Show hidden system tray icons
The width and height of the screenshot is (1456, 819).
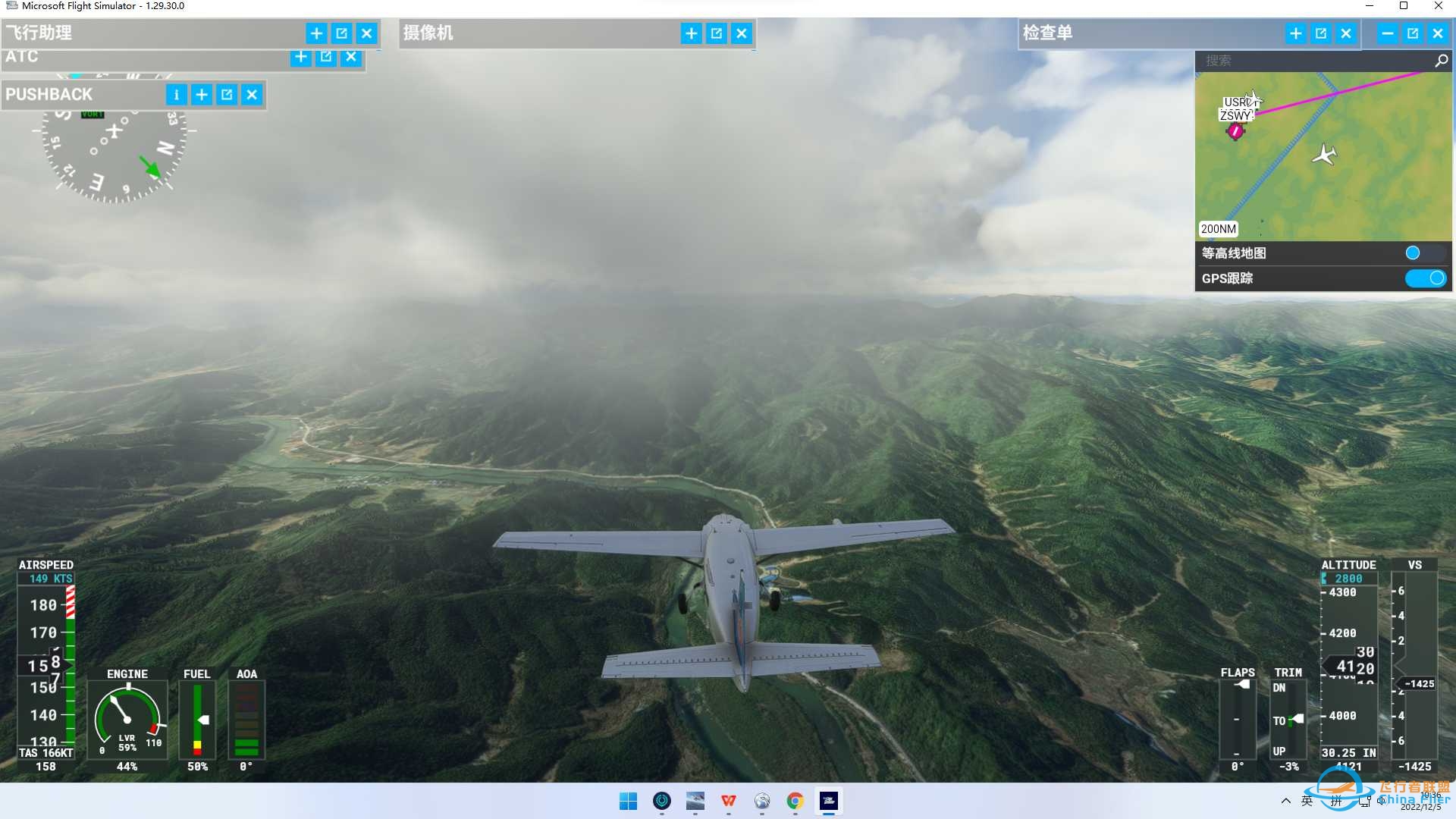(1285, 801)
